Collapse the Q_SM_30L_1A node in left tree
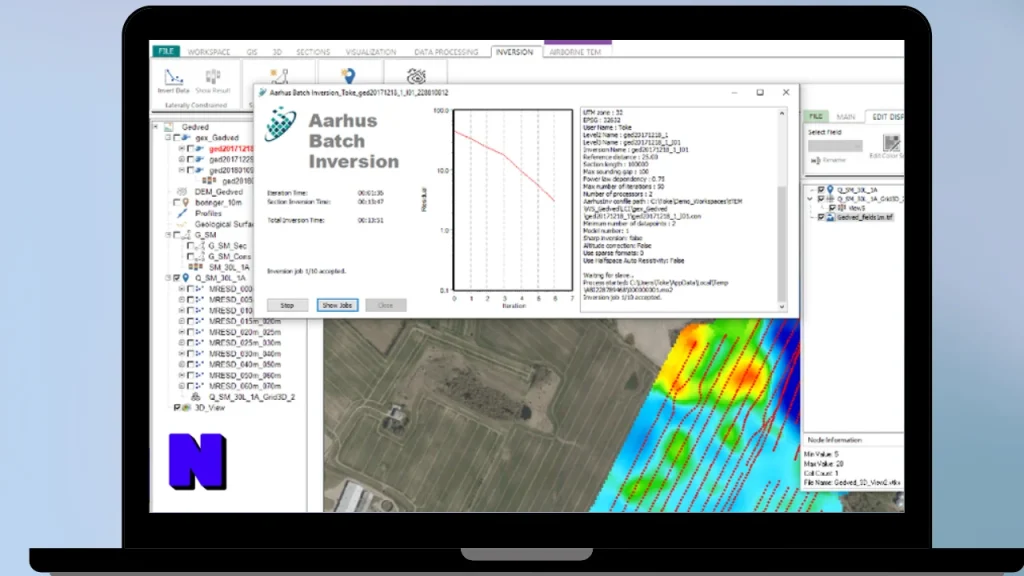The image size is (1024, 576). click(x=168, y=278)
